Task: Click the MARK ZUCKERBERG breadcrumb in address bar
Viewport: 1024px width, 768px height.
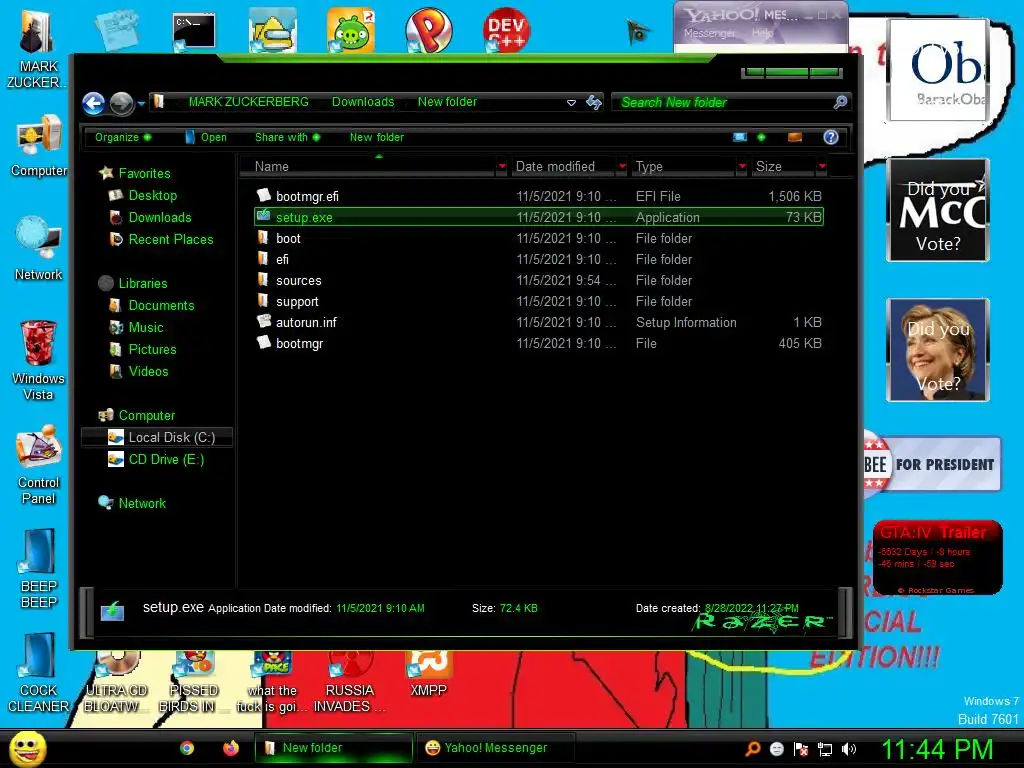Action: click(x=248, y=102)
